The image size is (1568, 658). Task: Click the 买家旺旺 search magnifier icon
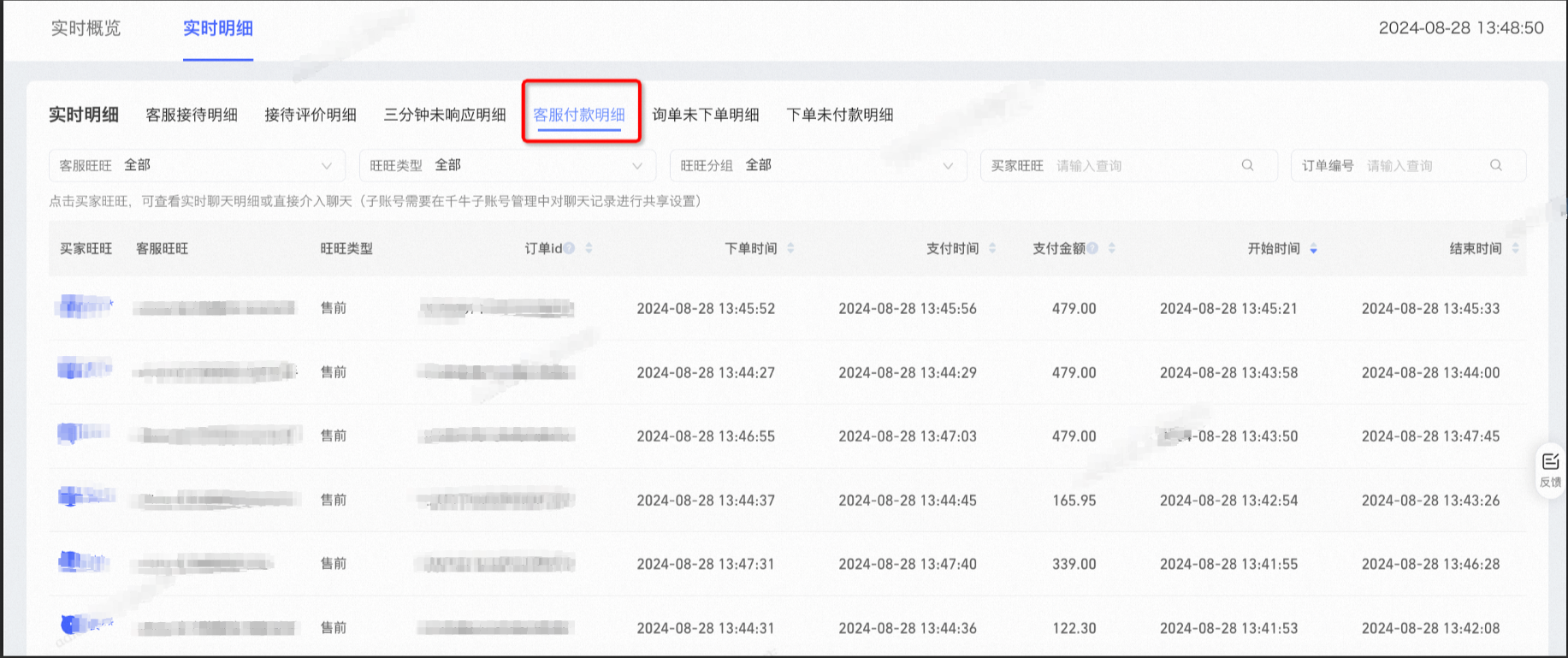click(x=1247, y=165)
